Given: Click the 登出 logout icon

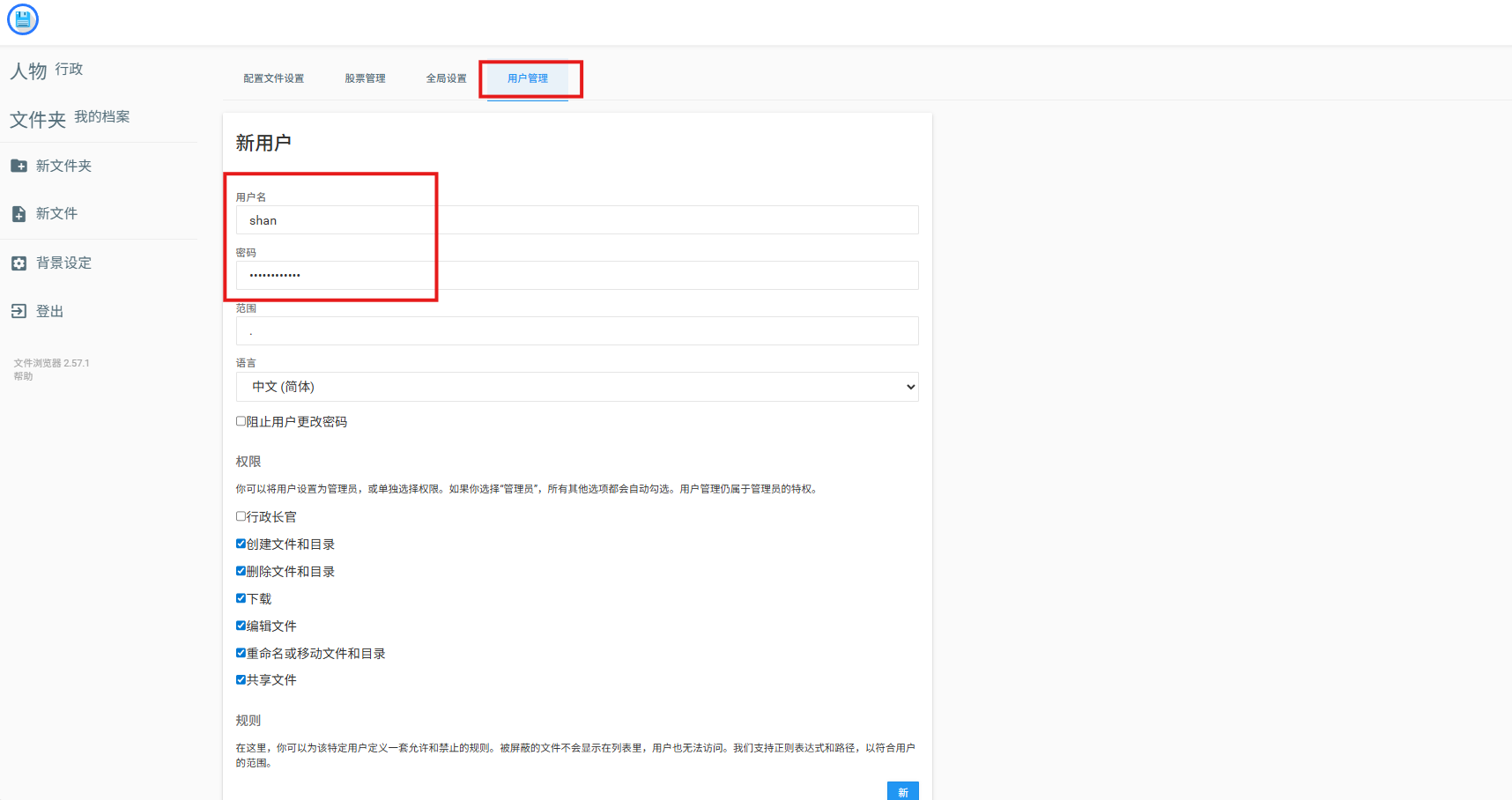Looking at the screenshot, I should pos(19,311).
